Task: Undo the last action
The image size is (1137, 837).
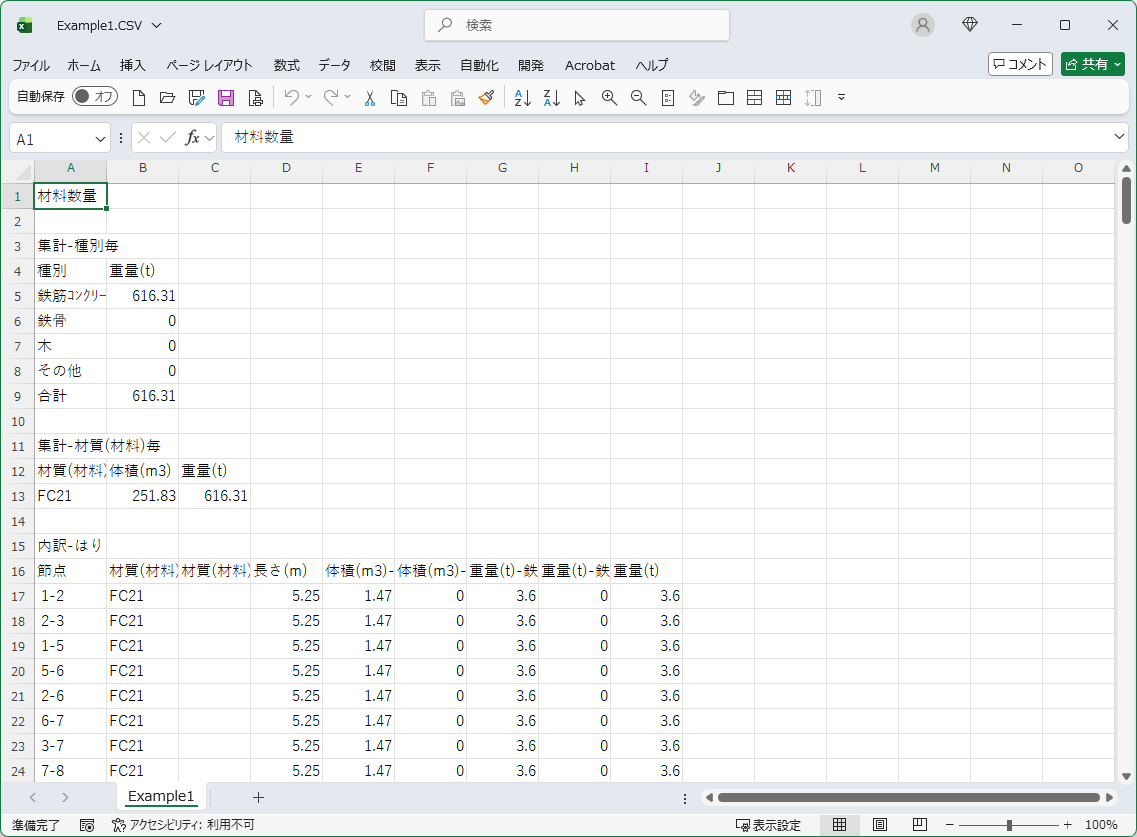Action: coord(292,97)
